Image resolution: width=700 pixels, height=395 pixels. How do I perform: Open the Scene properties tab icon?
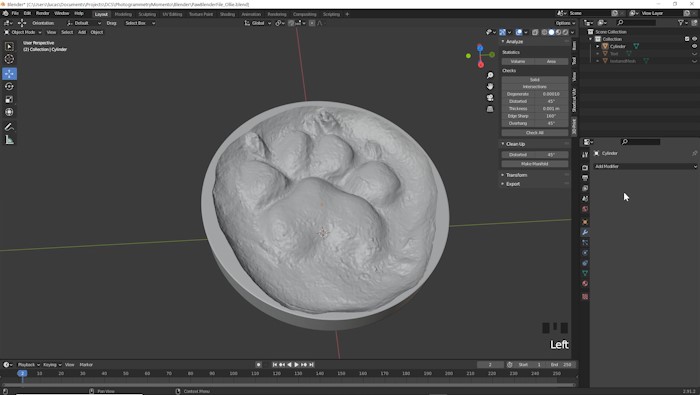[585, 198]
